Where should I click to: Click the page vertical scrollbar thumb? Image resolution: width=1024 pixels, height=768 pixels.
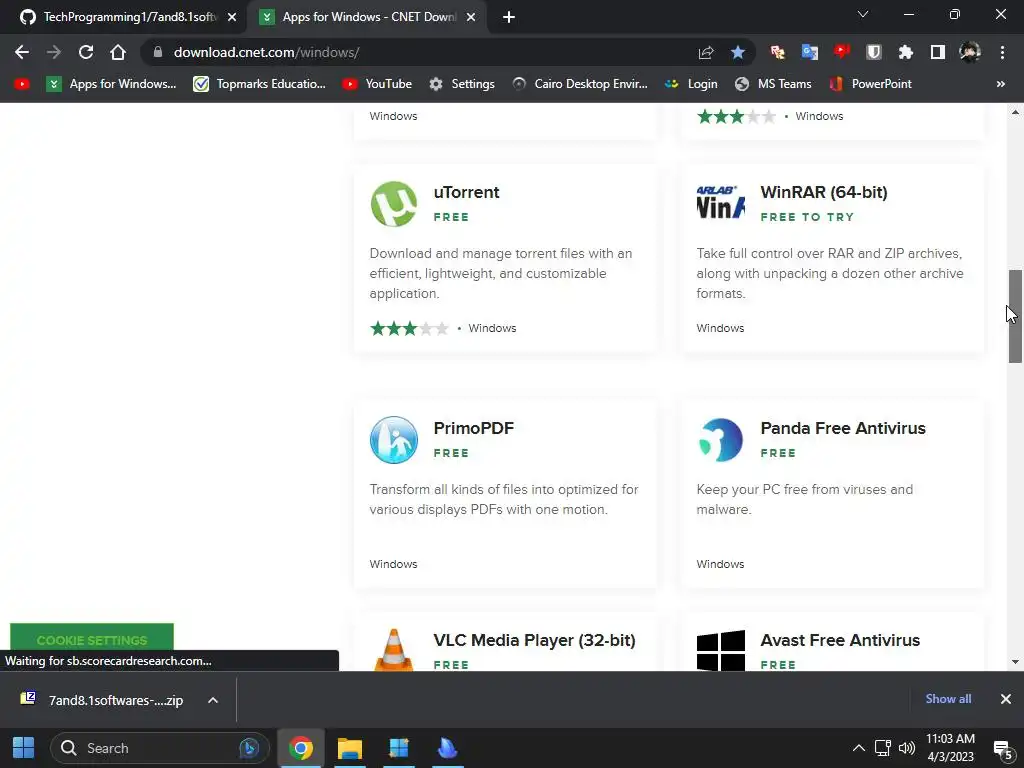(1015, 316)
